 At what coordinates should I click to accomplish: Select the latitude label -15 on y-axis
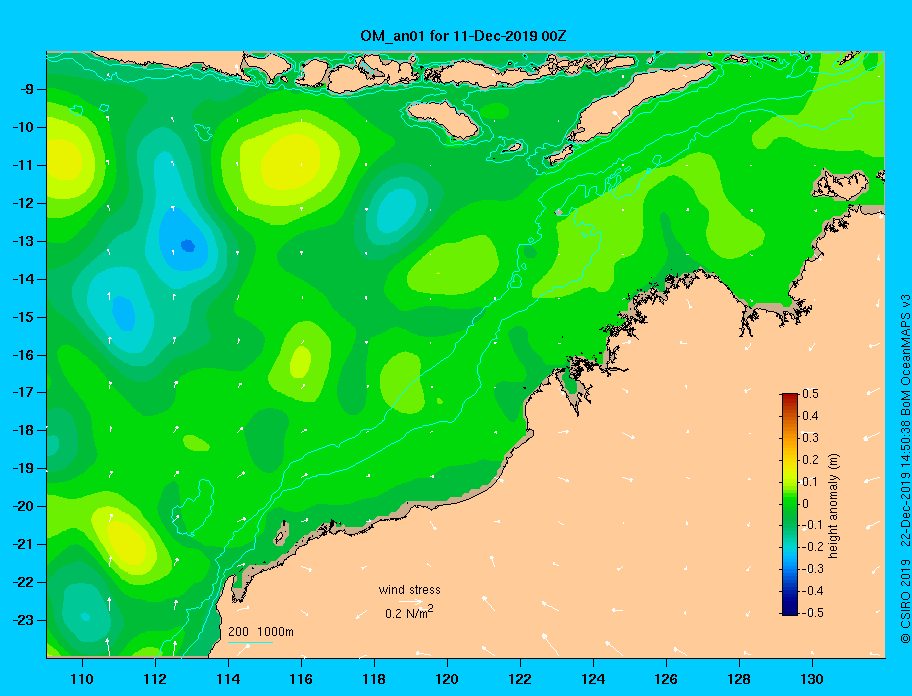point(23,317)
